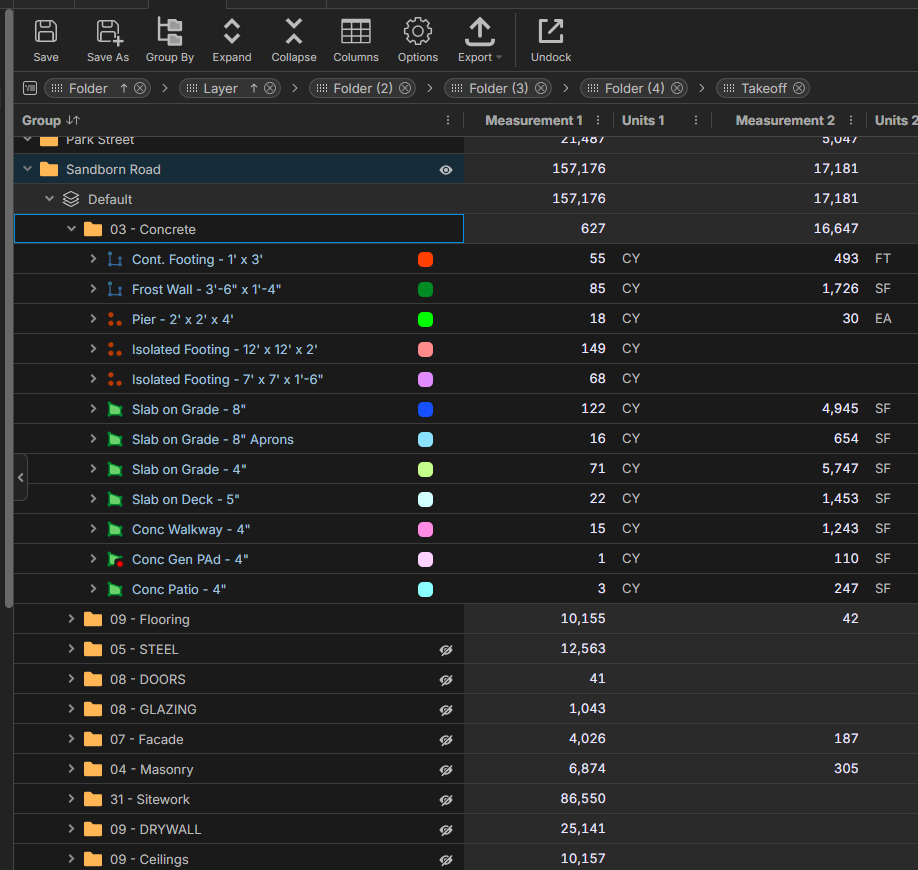Expand the Conc Walkway - 4" row
This screenshot has height=870, width=918.
93,529
